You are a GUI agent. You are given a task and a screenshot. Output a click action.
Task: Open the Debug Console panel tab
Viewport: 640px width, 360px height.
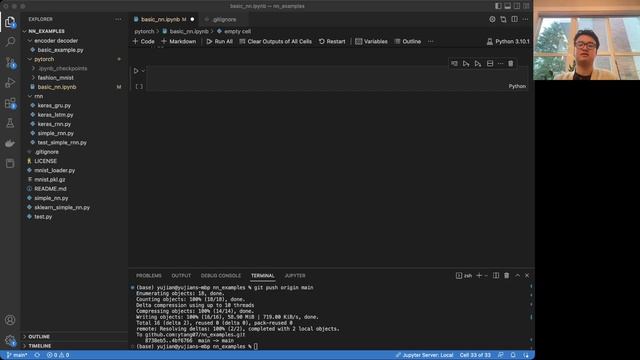click(x=221, y=276)
